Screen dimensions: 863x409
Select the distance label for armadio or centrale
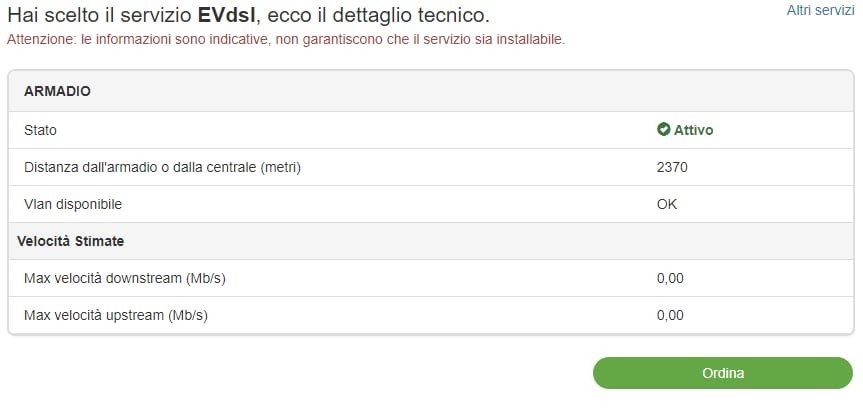pyautogui.click(x=162, y=167)
